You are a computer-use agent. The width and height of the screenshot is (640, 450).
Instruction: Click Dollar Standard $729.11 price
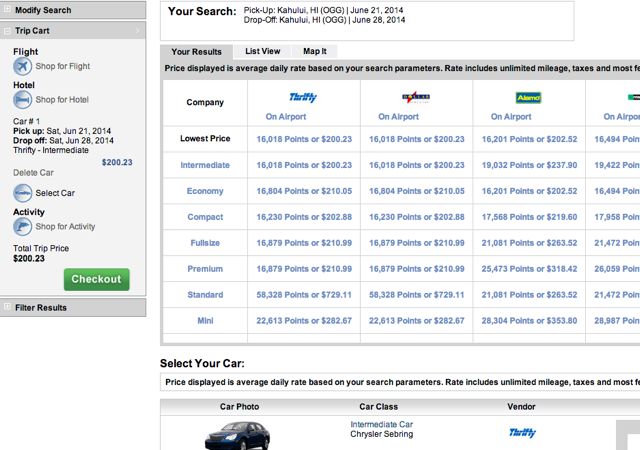tap(417, 295)
